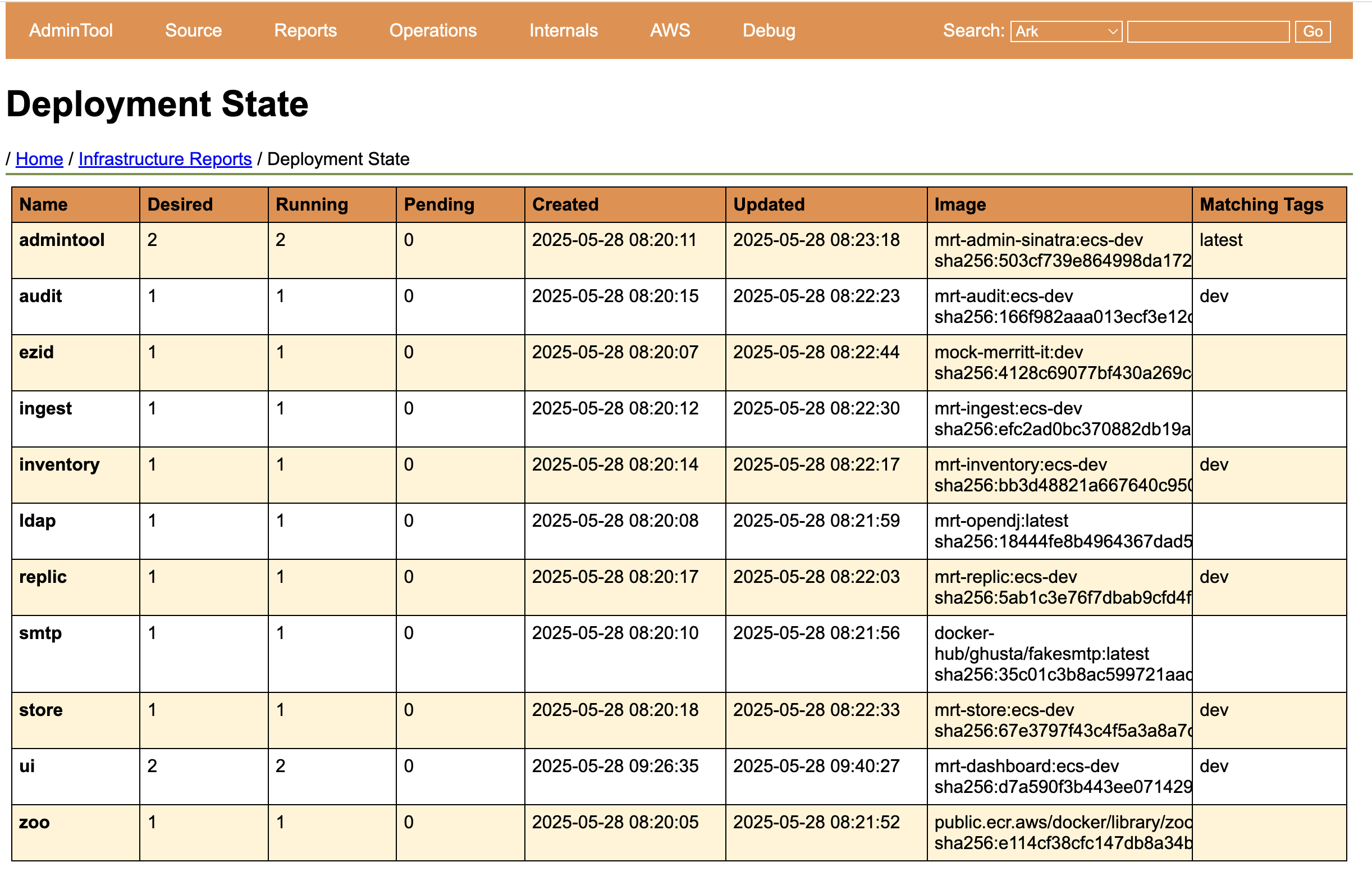Click the Go search button
Viewport: 1372px width, 885px height.
[1312, 31]
